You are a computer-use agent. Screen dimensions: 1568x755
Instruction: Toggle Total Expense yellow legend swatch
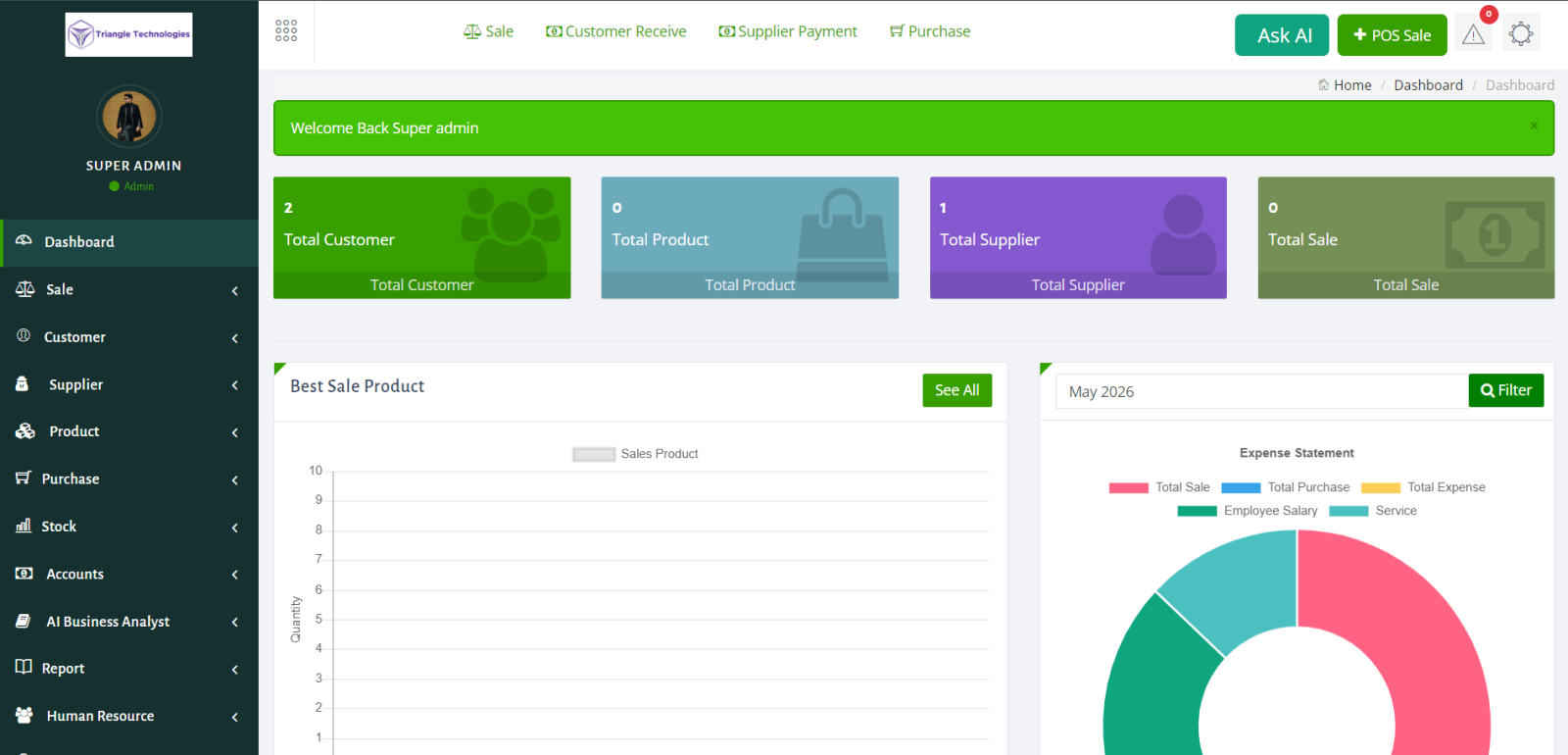(x=1381, y=487)
